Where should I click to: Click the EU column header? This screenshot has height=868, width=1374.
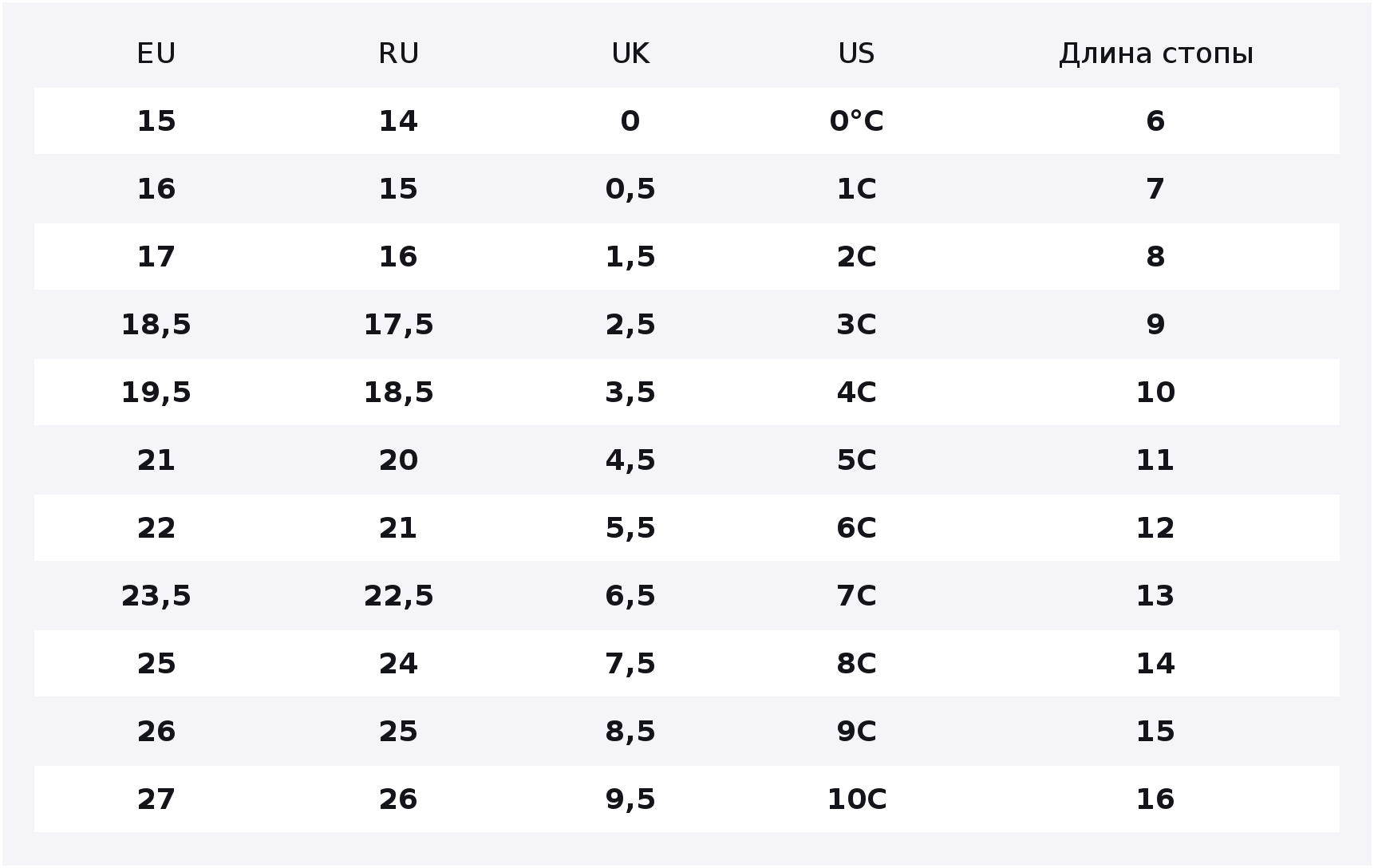pos(156,53)
